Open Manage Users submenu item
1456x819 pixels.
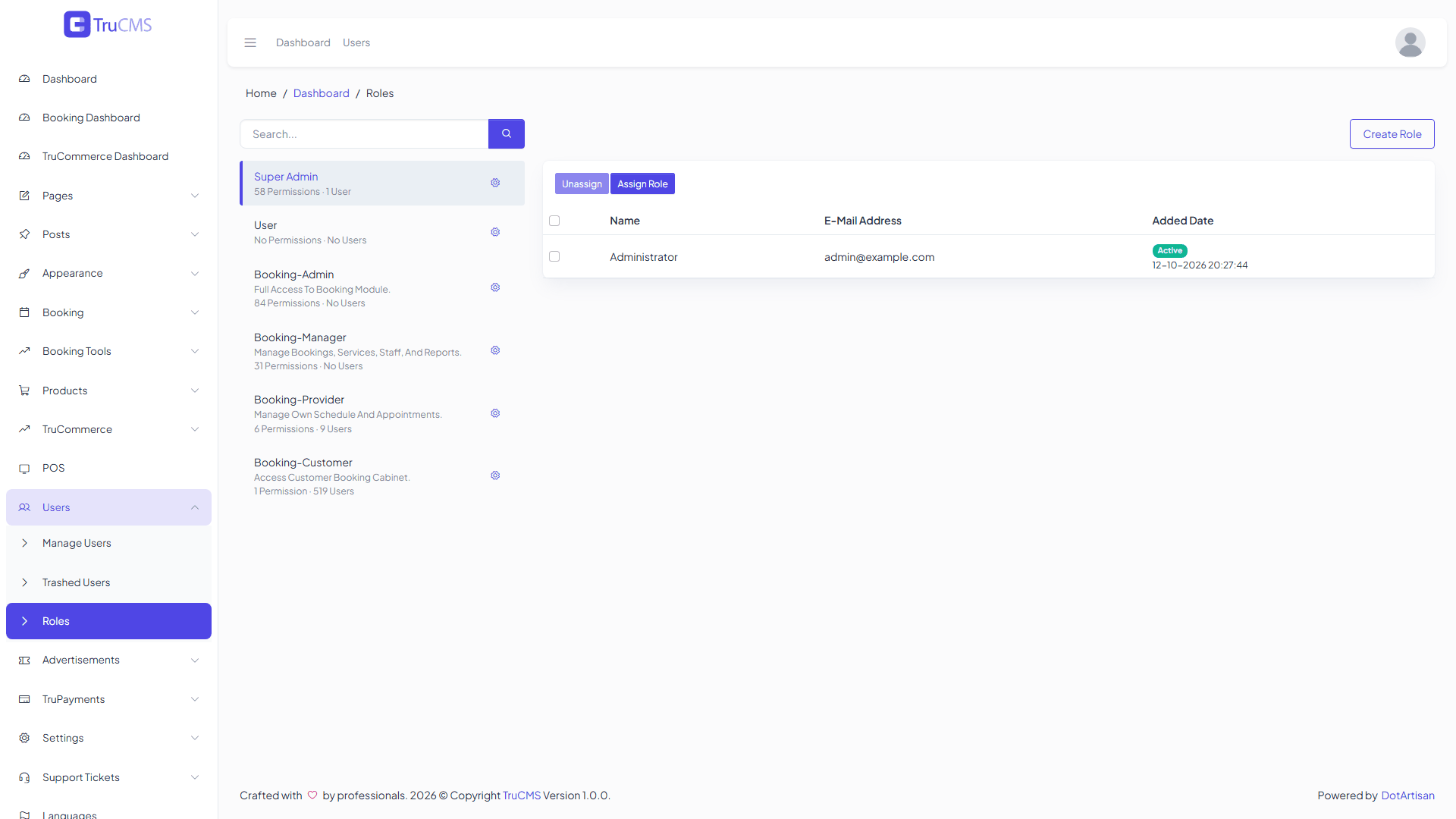tap(108, 543)
